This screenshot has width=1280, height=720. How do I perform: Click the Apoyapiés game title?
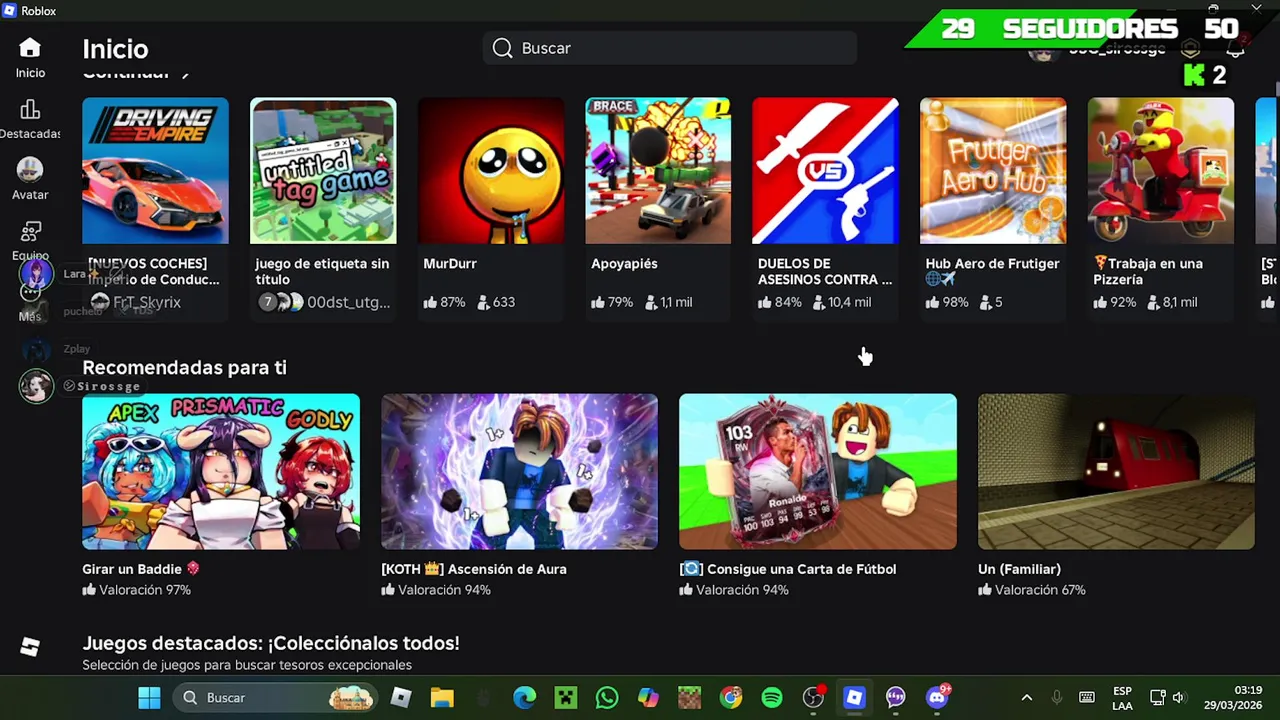coord(624,264)
